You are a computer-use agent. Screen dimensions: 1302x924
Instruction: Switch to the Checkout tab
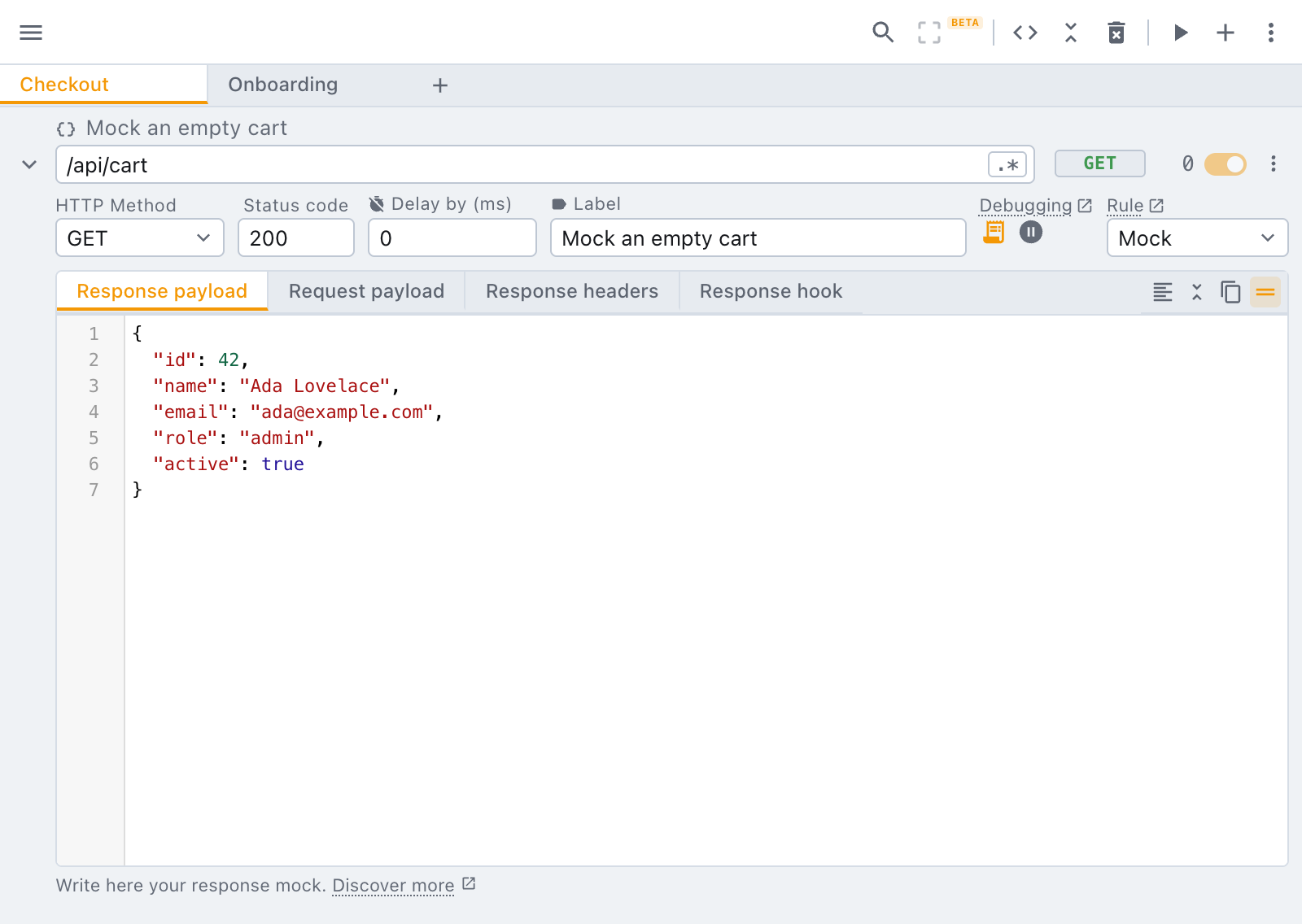coord(103,85)
